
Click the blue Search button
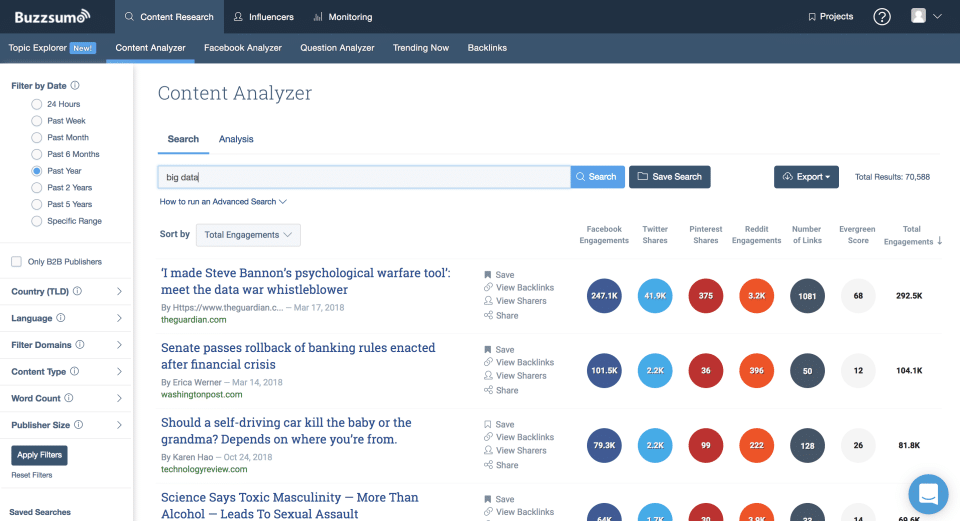tap(597, 177)
